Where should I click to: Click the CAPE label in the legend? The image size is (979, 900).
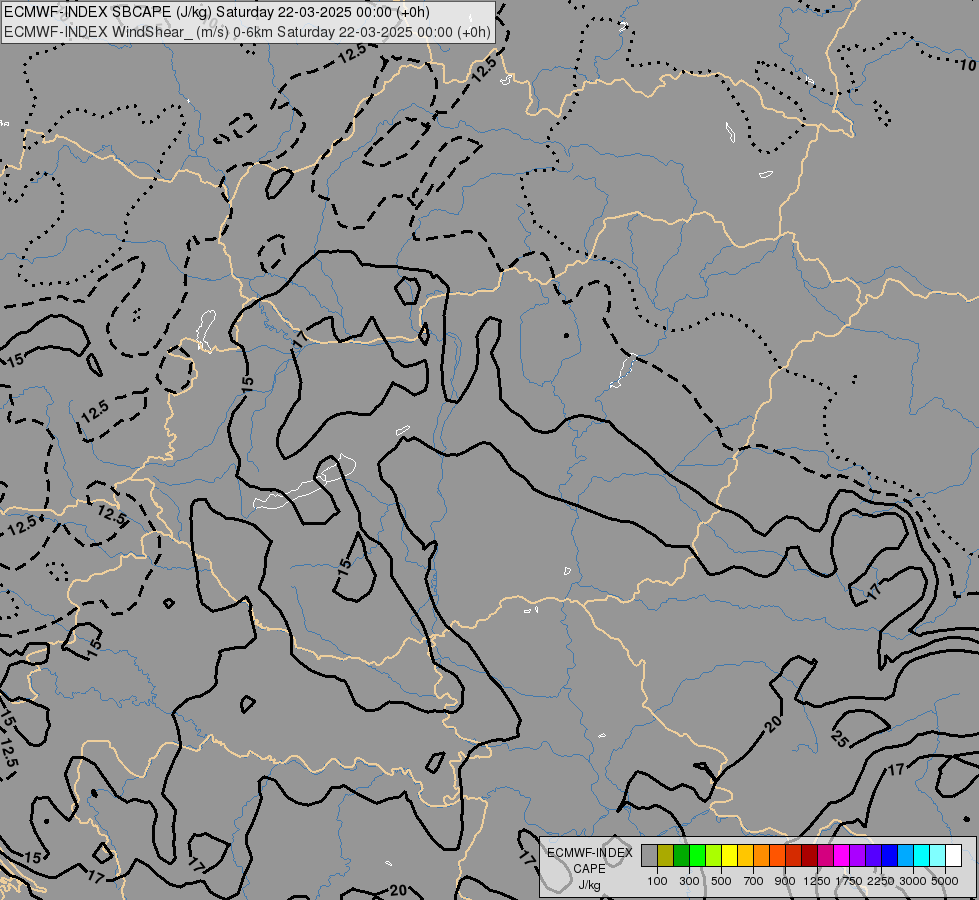[x=589, y=869]
